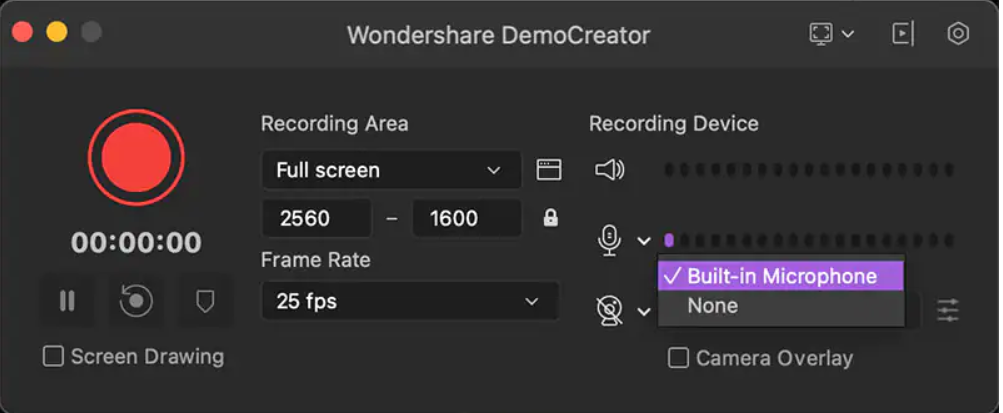Open the Full screen recording area dropdown

(391, 170)
